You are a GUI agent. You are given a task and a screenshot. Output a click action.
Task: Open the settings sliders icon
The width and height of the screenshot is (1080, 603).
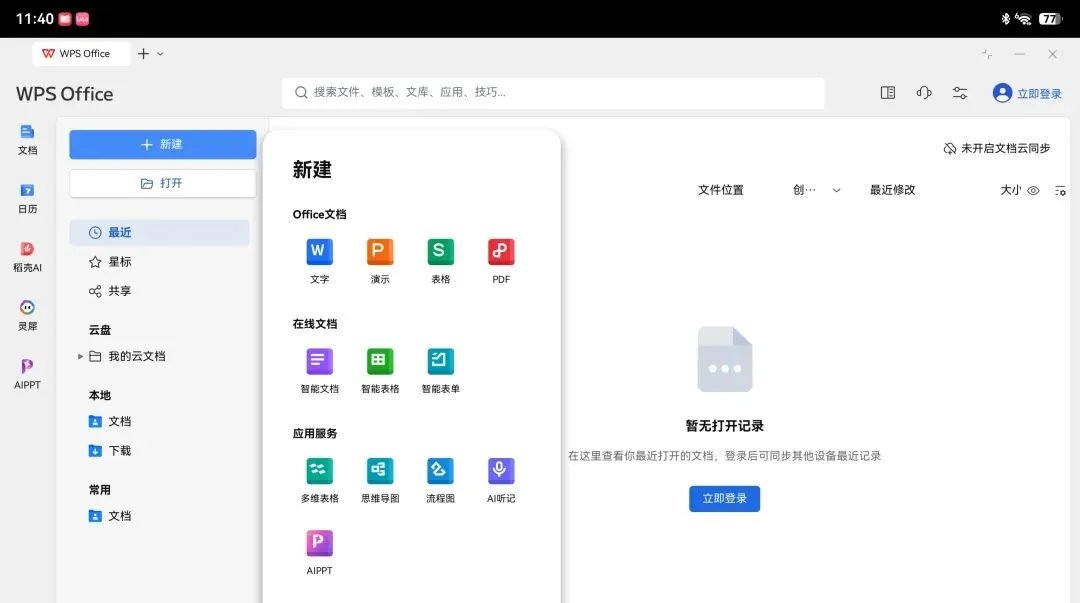(959, 92)
